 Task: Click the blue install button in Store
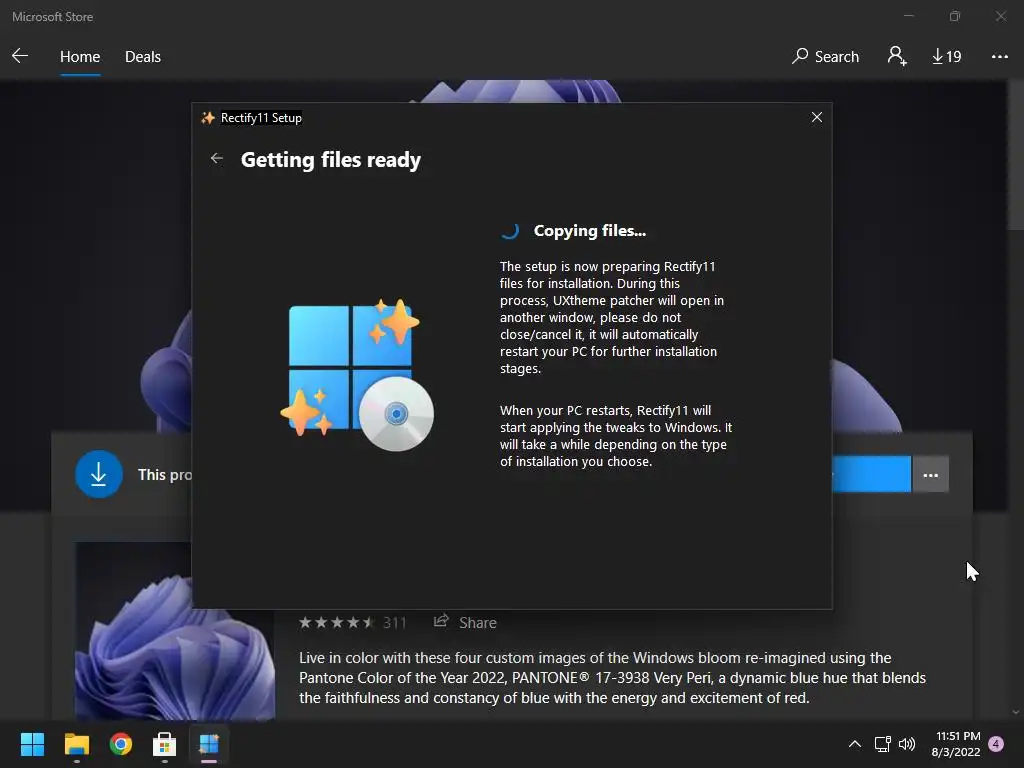pyautogui.click(x=872, y=474)
